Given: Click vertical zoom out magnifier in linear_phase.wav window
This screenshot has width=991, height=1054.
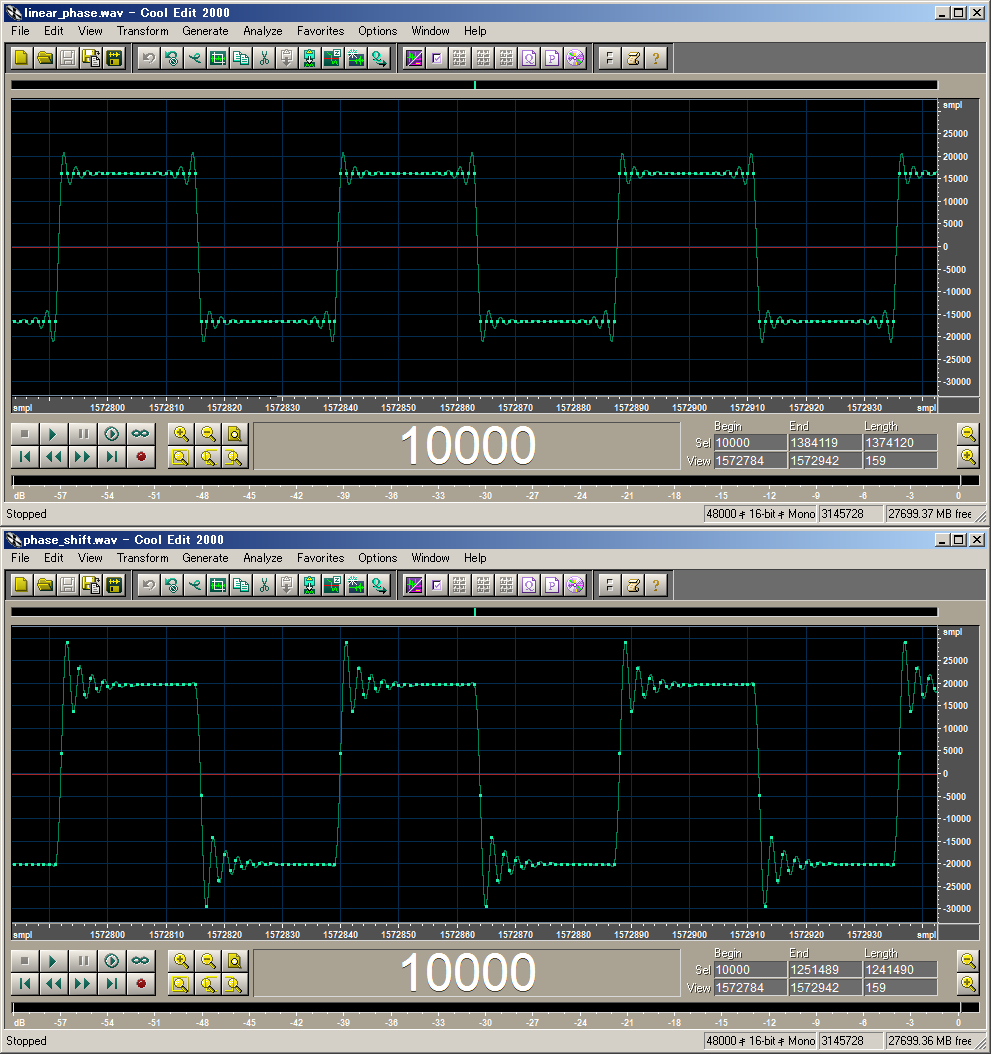Looking at the screenshot, I should click(968, 434).
